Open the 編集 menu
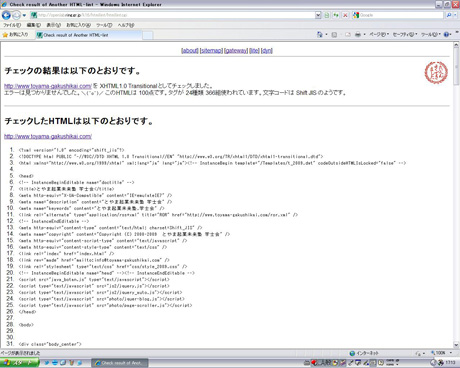 tap(34, 25)
